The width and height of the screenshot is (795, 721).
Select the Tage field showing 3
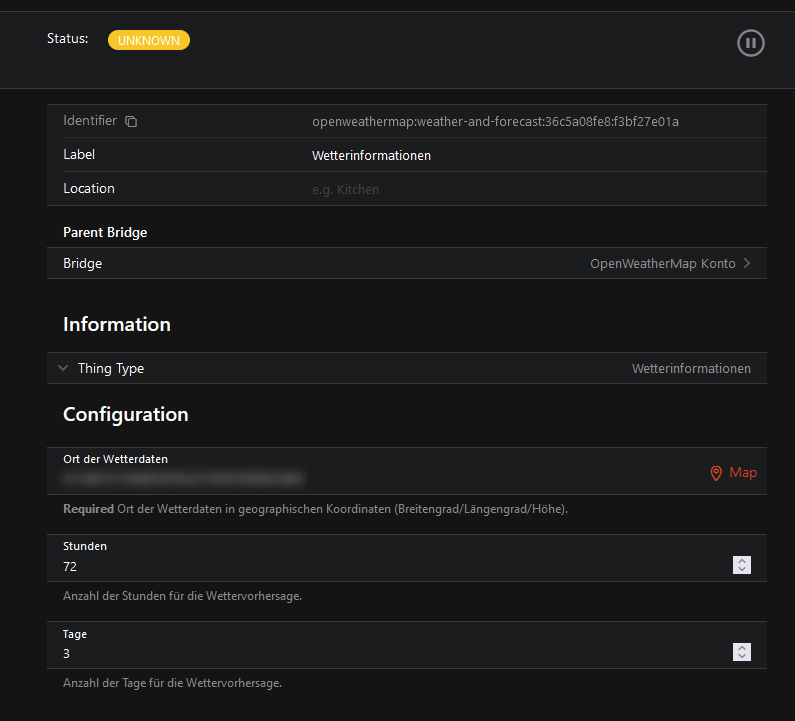tap(390, 653)
